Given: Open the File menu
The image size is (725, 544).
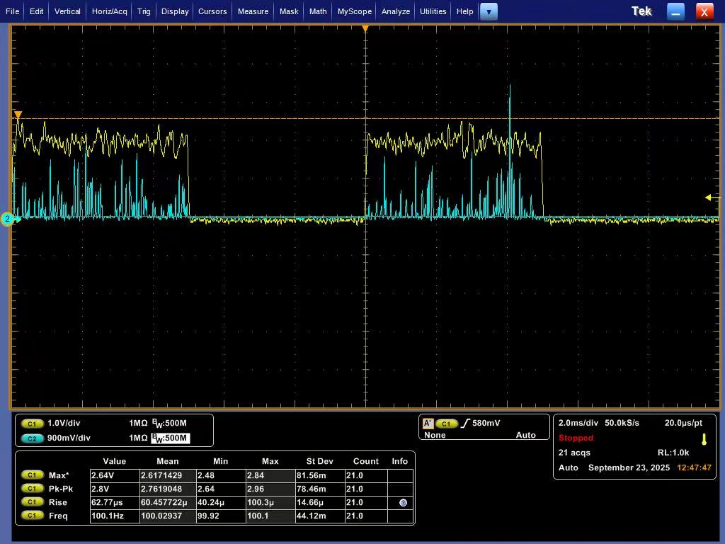Looking at the screenshot, I should [x=12, y=11].
